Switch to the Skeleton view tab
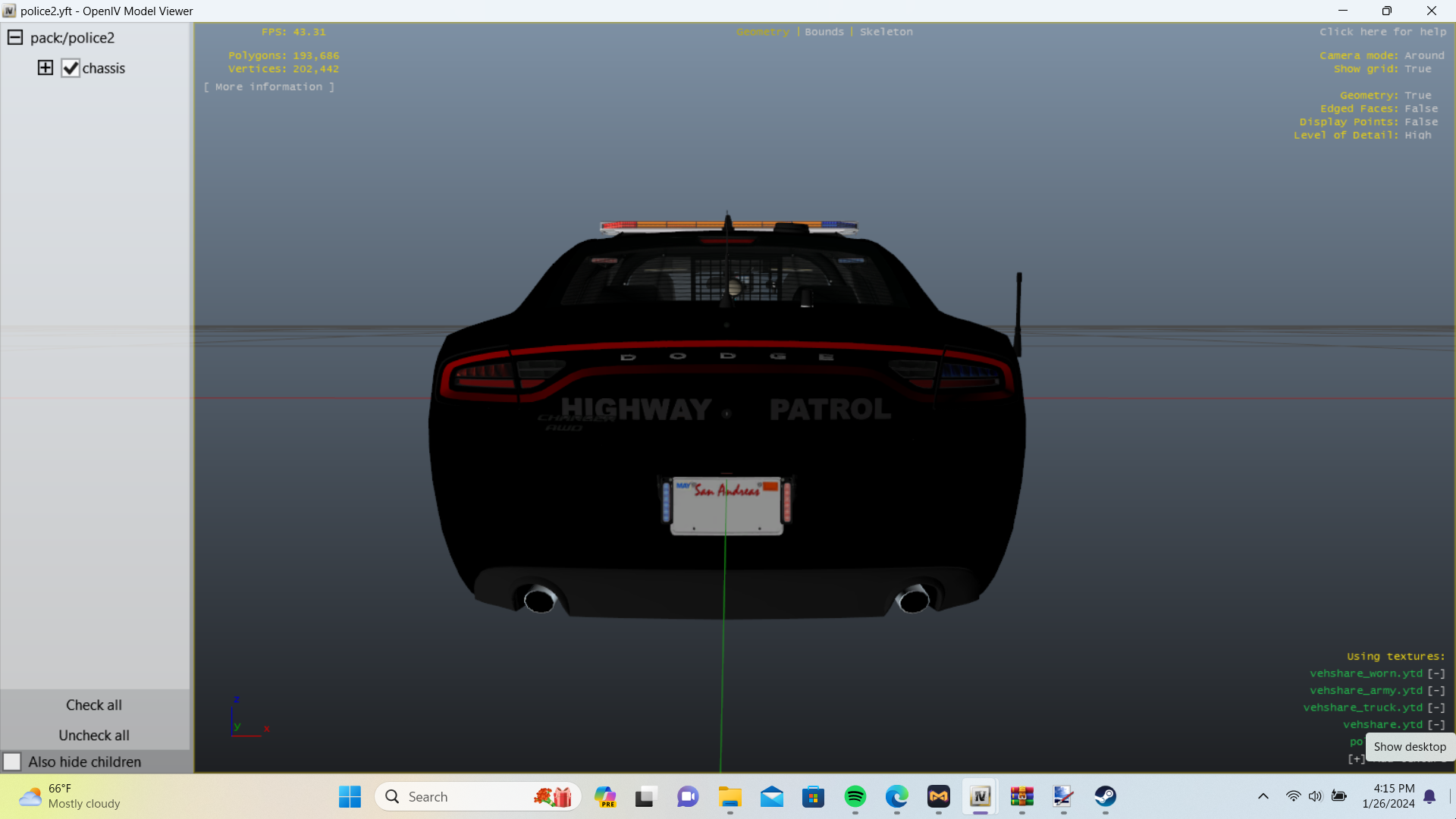1456x819 pixels. click(x=886, y=32)
